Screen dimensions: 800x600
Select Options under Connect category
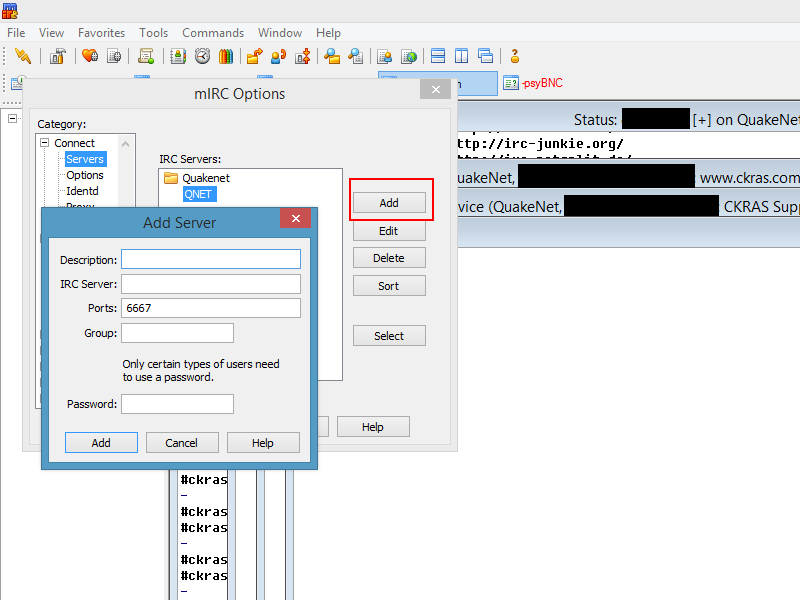coord(85,175)
